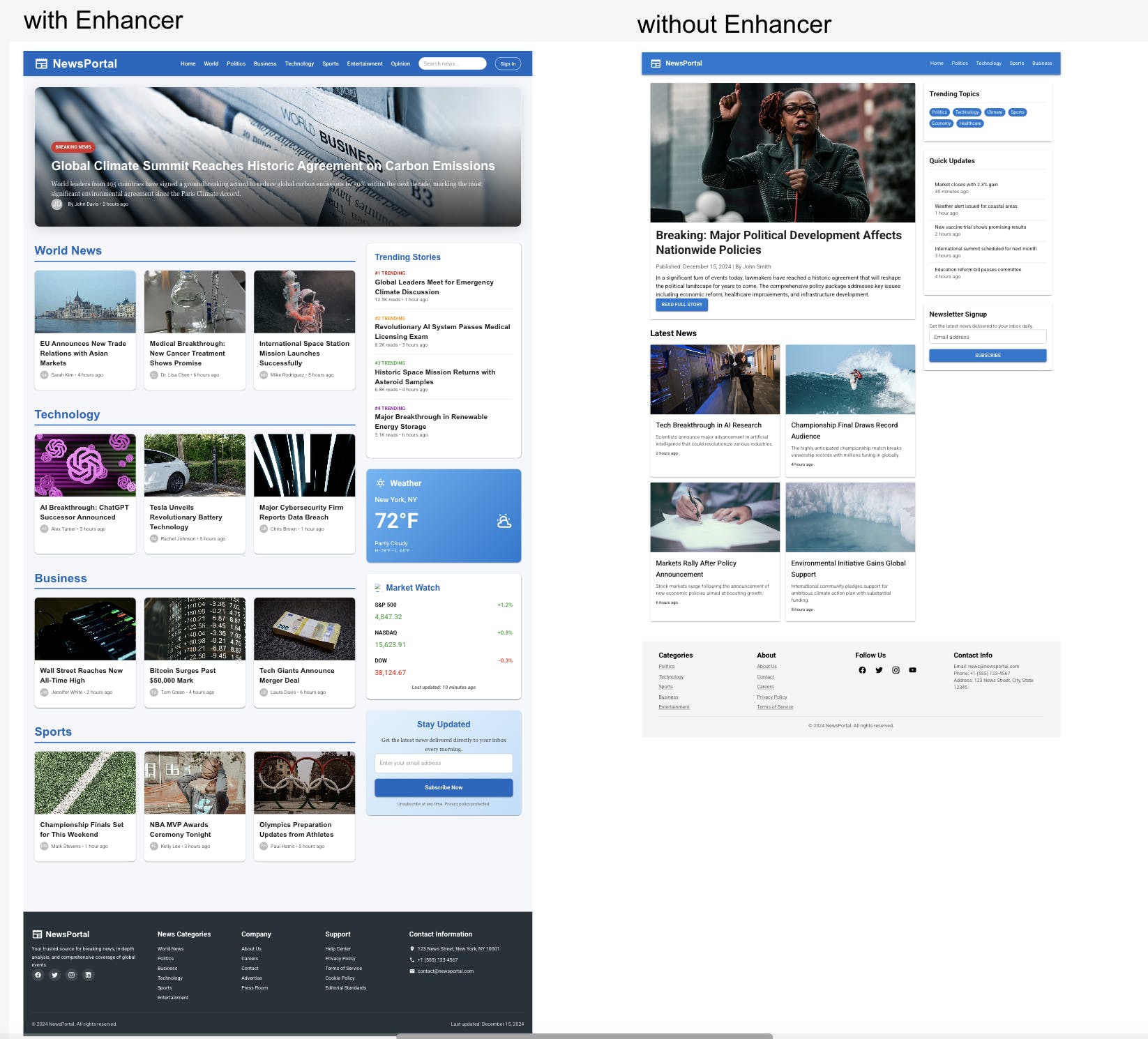The image size is (1148, 1039).
Task: Open Press Room footer link
Action: pos(255,988)
